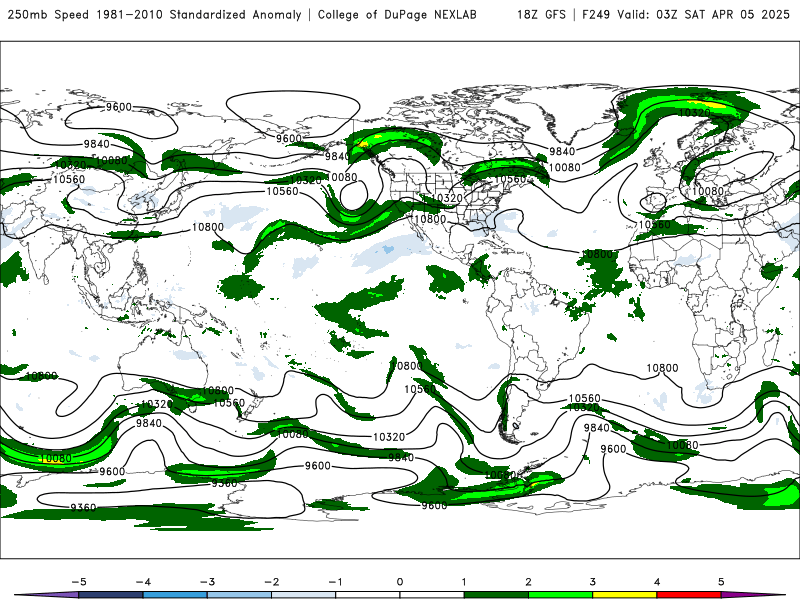
Task: Click the '18Z GFS' model run label
Action: click(x=541, y=15)
